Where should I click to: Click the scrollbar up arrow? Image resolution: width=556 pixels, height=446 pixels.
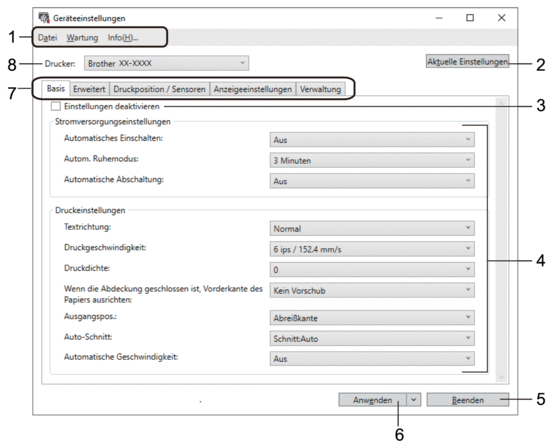[501, 104]
